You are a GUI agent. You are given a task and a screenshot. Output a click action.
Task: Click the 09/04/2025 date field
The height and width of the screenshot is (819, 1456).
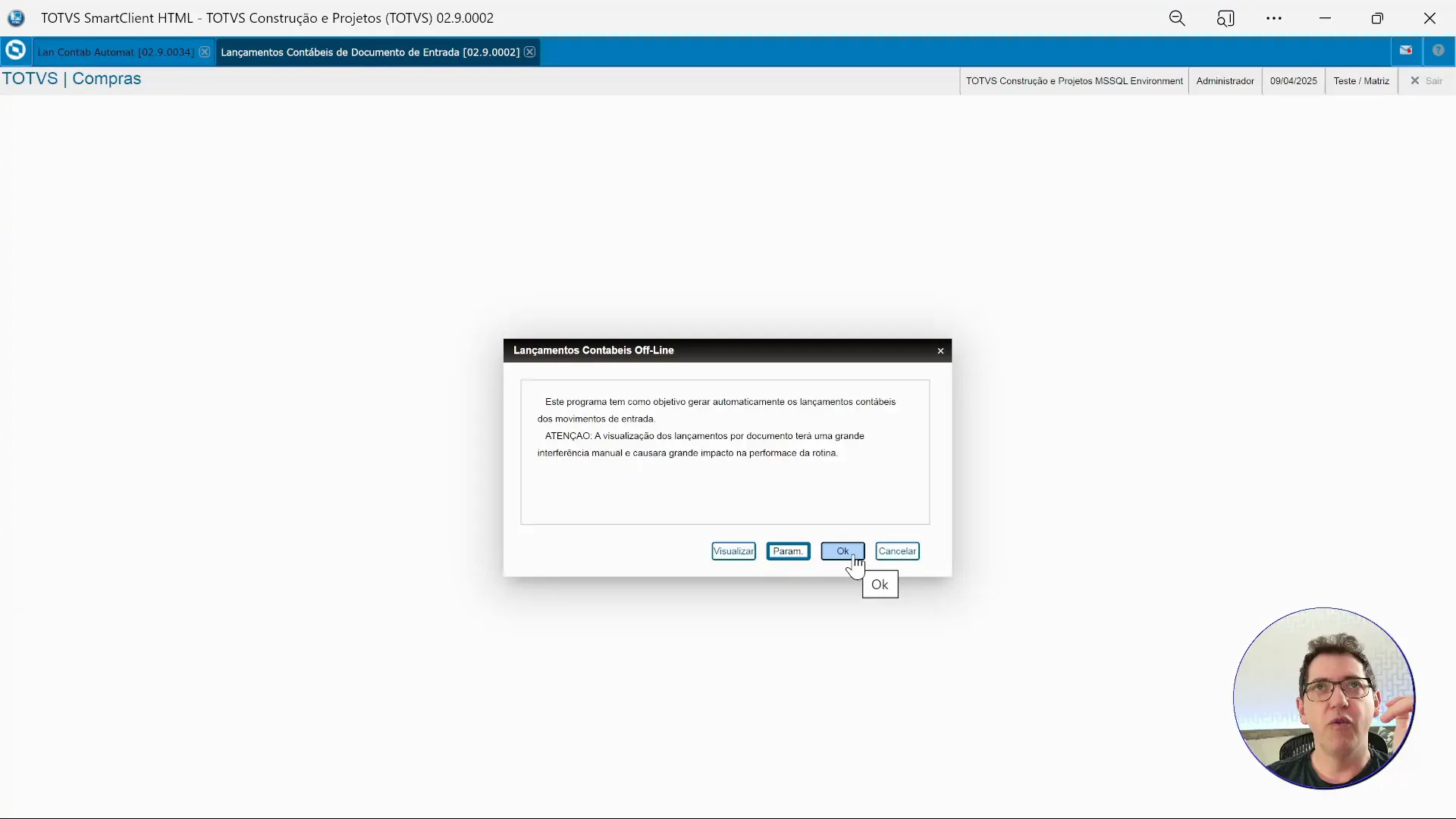(x=1293, y=81)
